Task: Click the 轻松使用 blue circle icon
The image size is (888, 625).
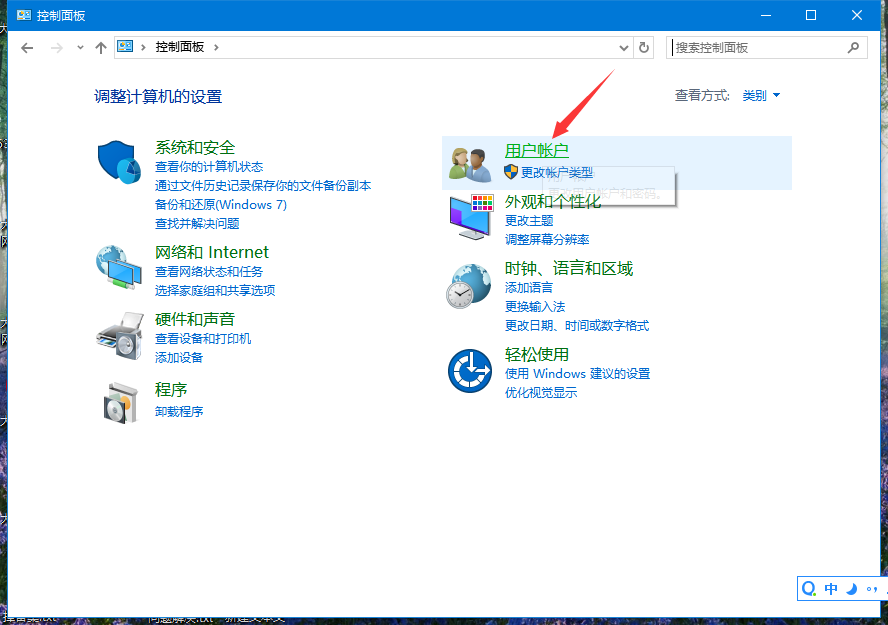Action: [x=469, y=371]
